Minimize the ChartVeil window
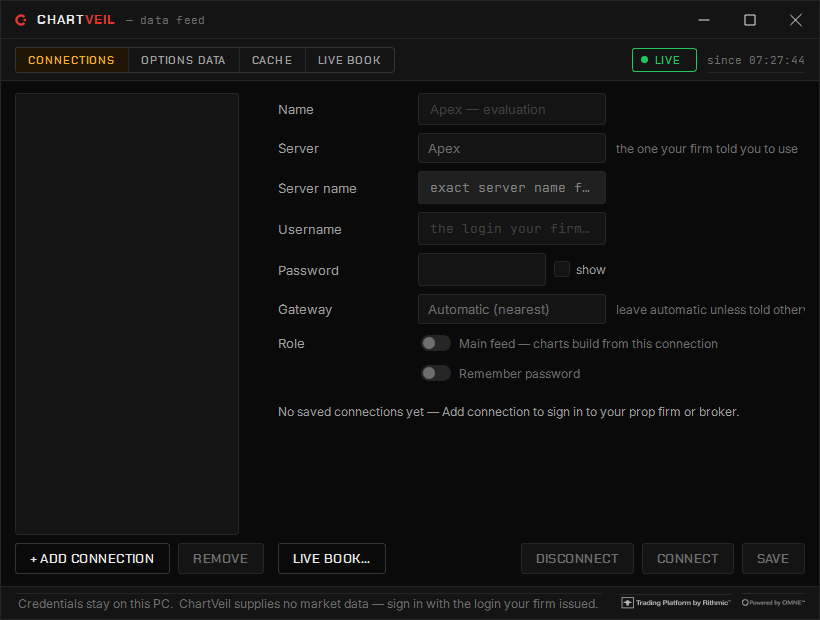820x620 pixels. point(704,20)
